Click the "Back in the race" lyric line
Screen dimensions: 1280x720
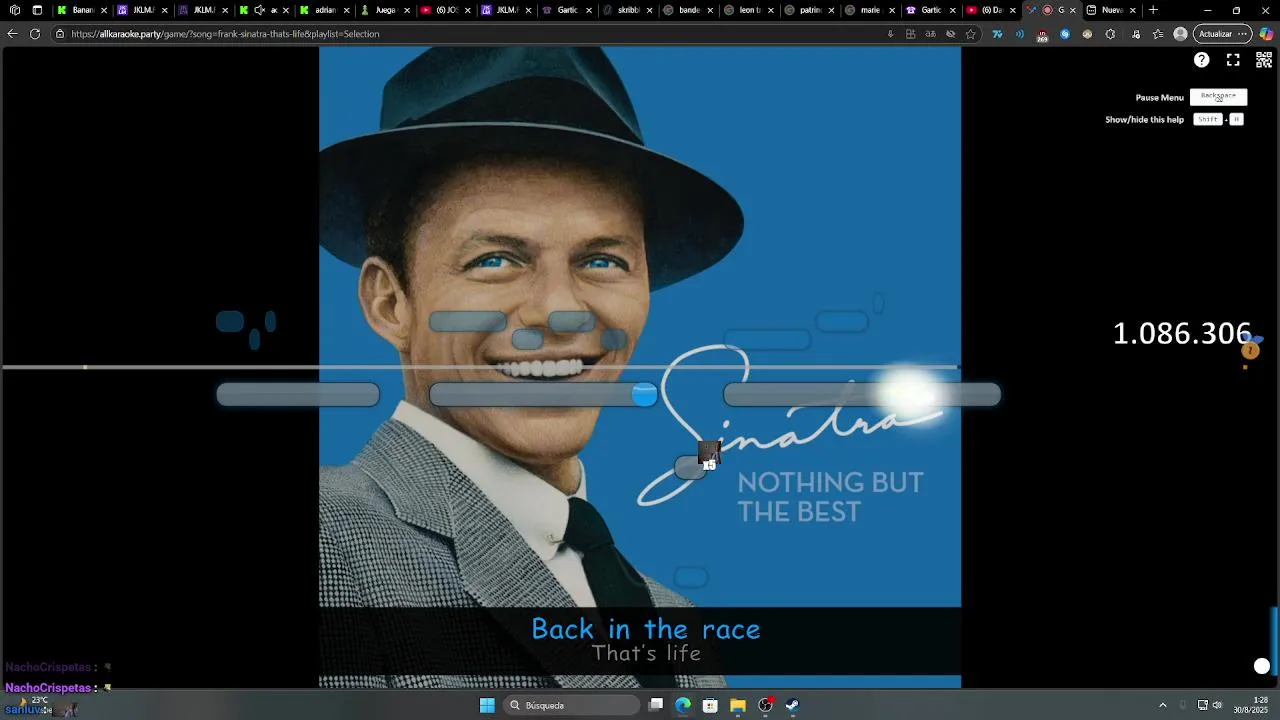click(x=645, y=629)
